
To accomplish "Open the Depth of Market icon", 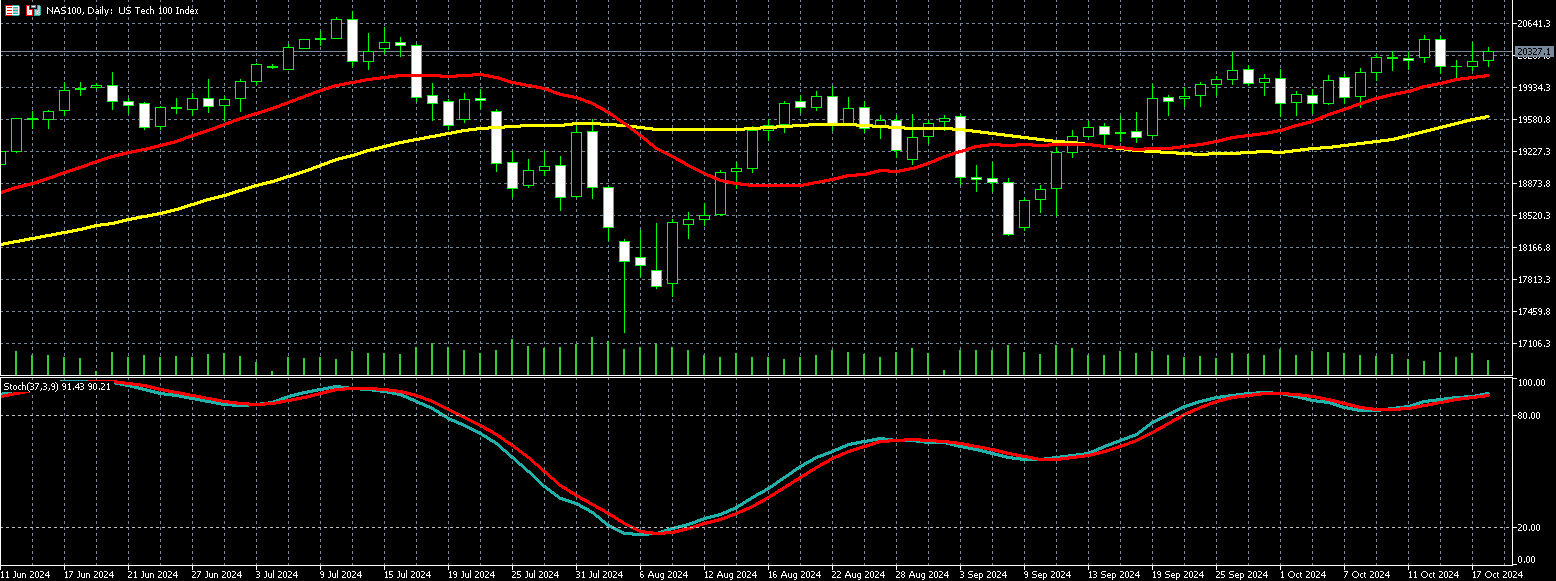I will pos(33,10).
